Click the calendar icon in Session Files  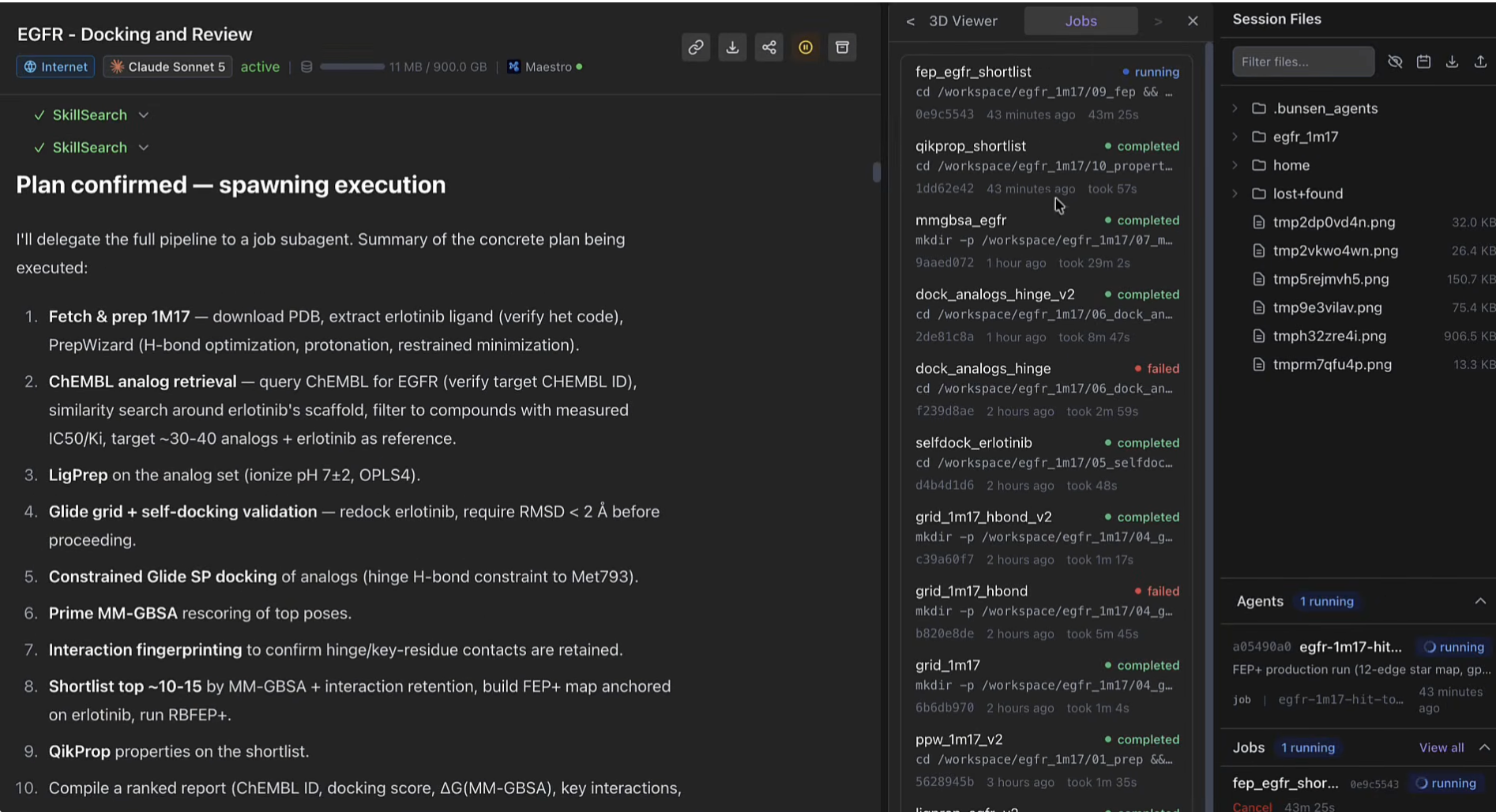coord(1423,62)
